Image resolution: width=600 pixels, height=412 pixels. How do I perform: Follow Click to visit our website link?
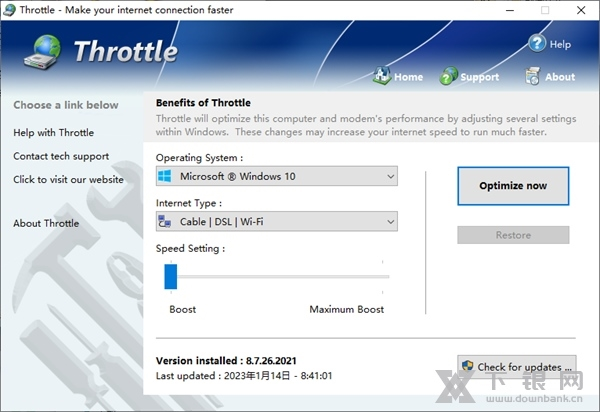(68, 180)
